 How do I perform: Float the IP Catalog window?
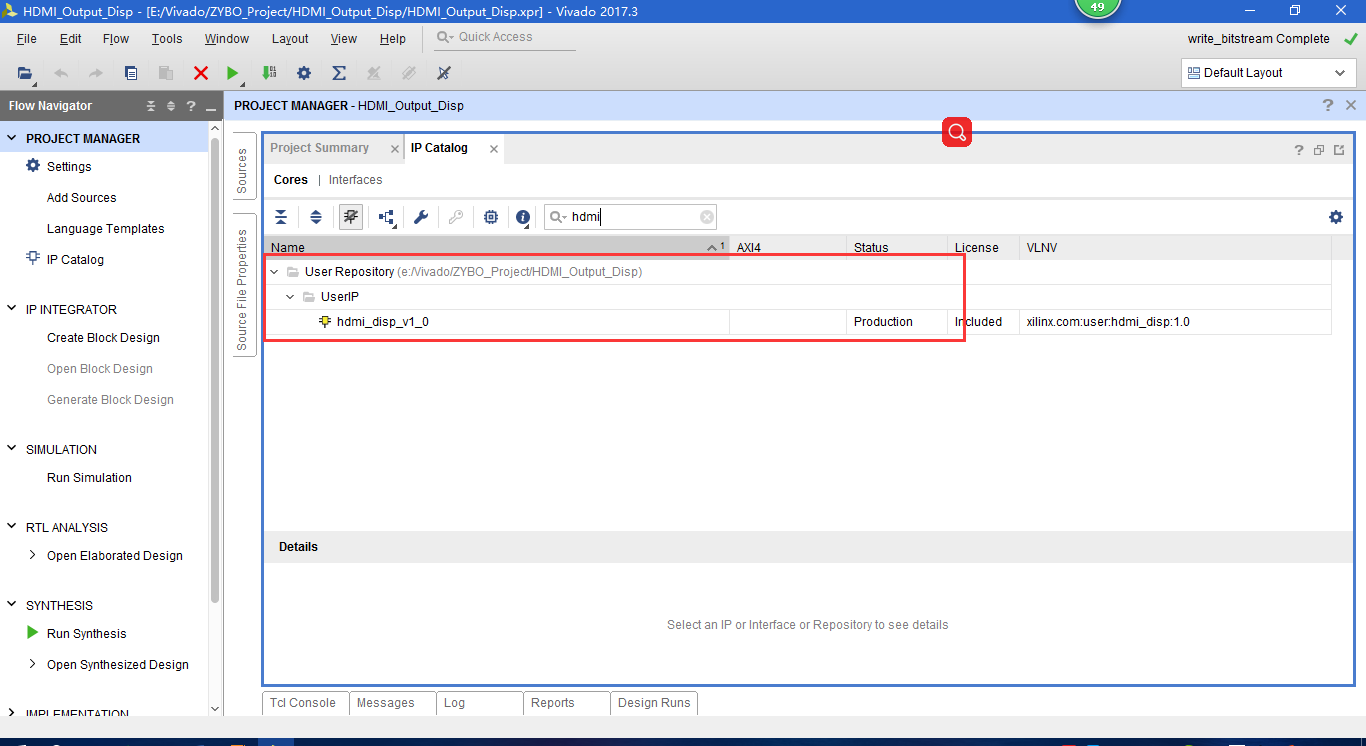coord(1319,150)
